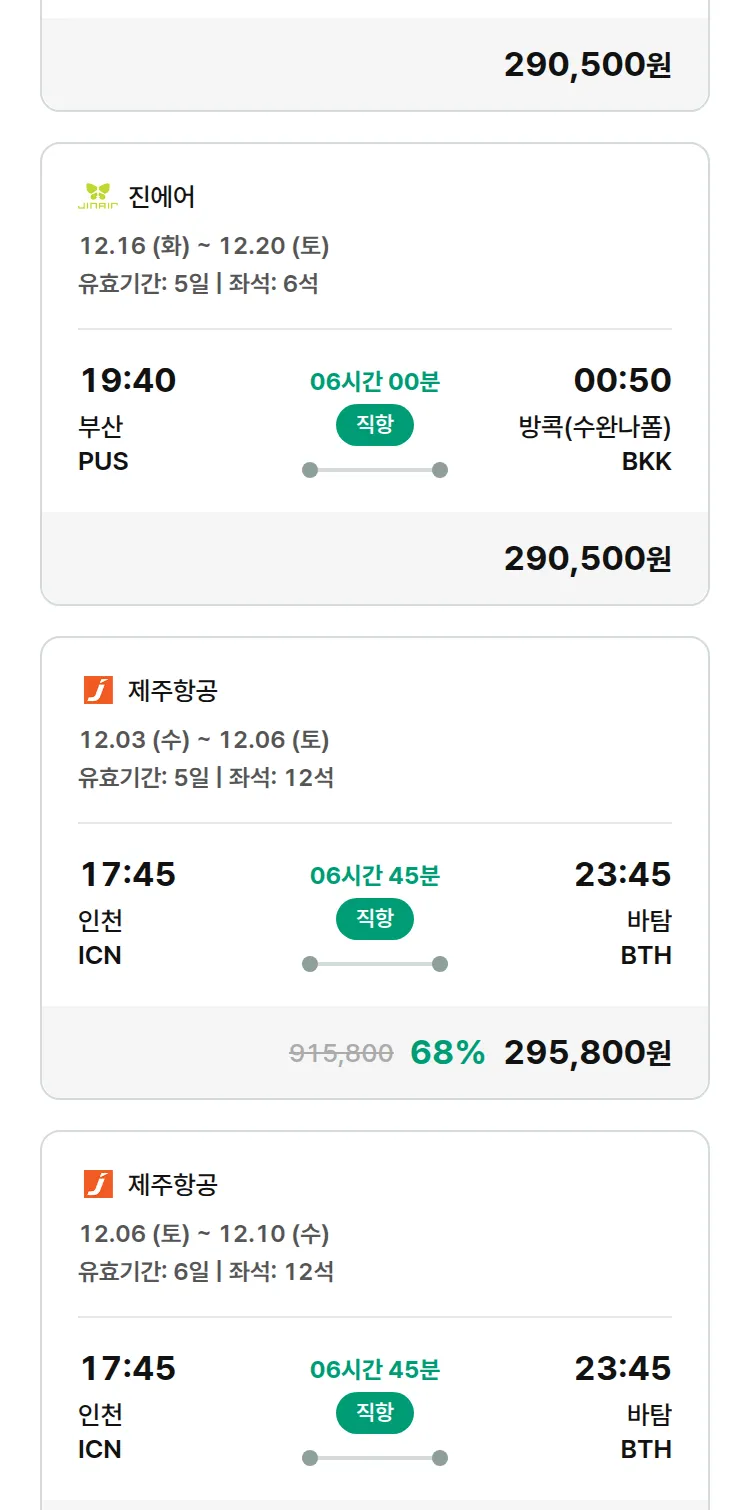
Task: Click the route line on Busan–Bangkok flight
Action: coord(375,470)
